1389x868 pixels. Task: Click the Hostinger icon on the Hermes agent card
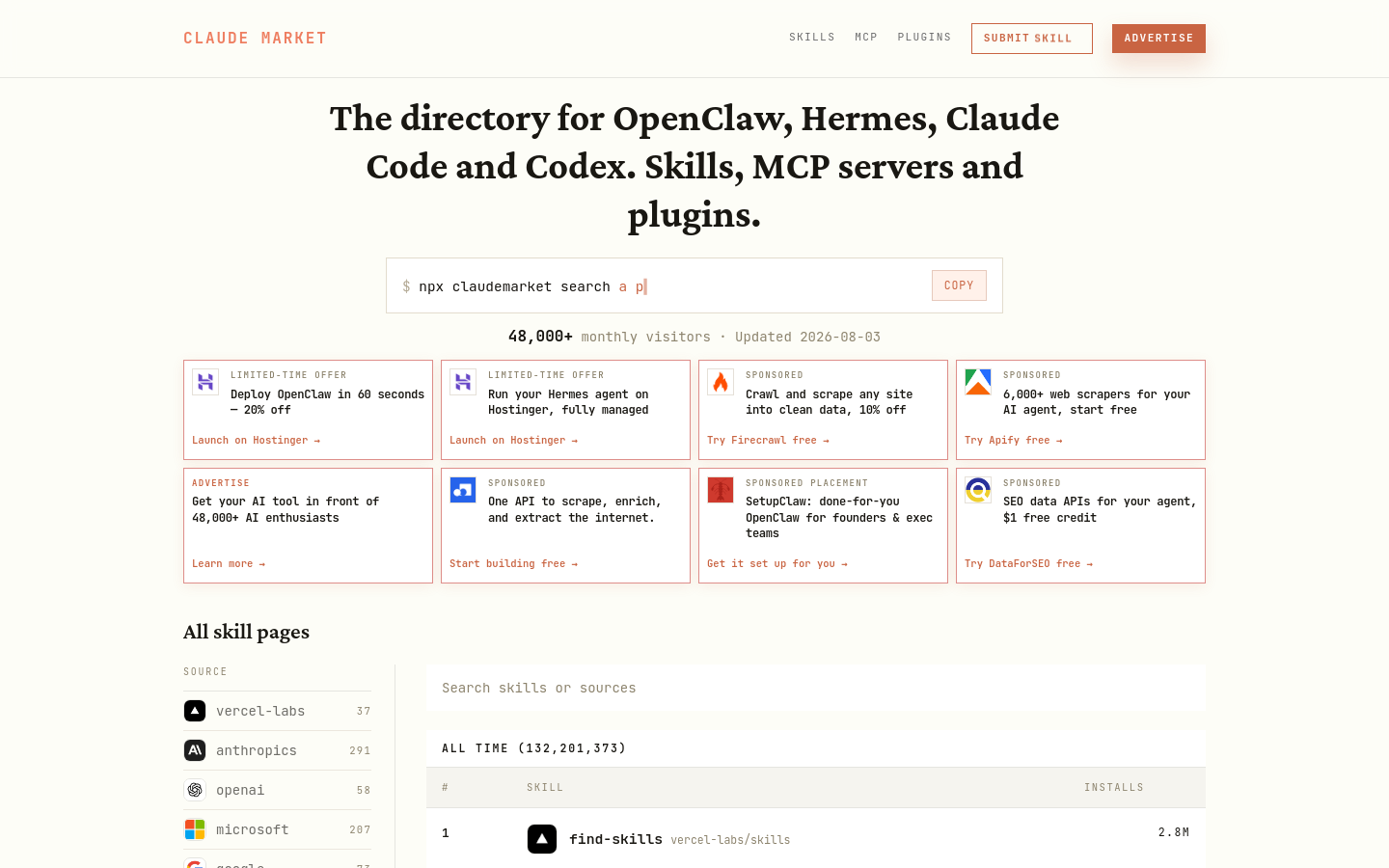463,382
